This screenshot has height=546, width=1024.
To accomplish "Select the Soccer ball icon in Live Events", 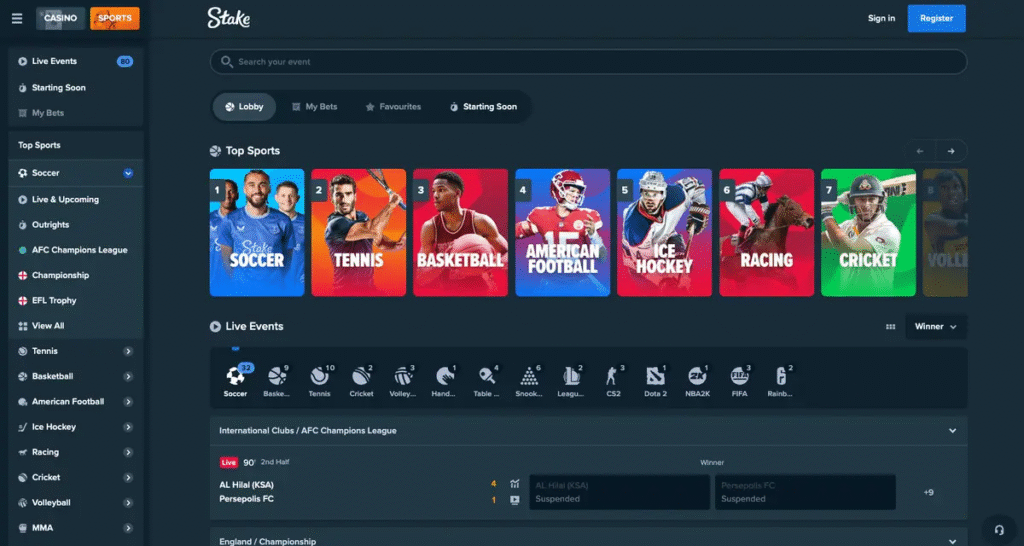I will [235, 377].
